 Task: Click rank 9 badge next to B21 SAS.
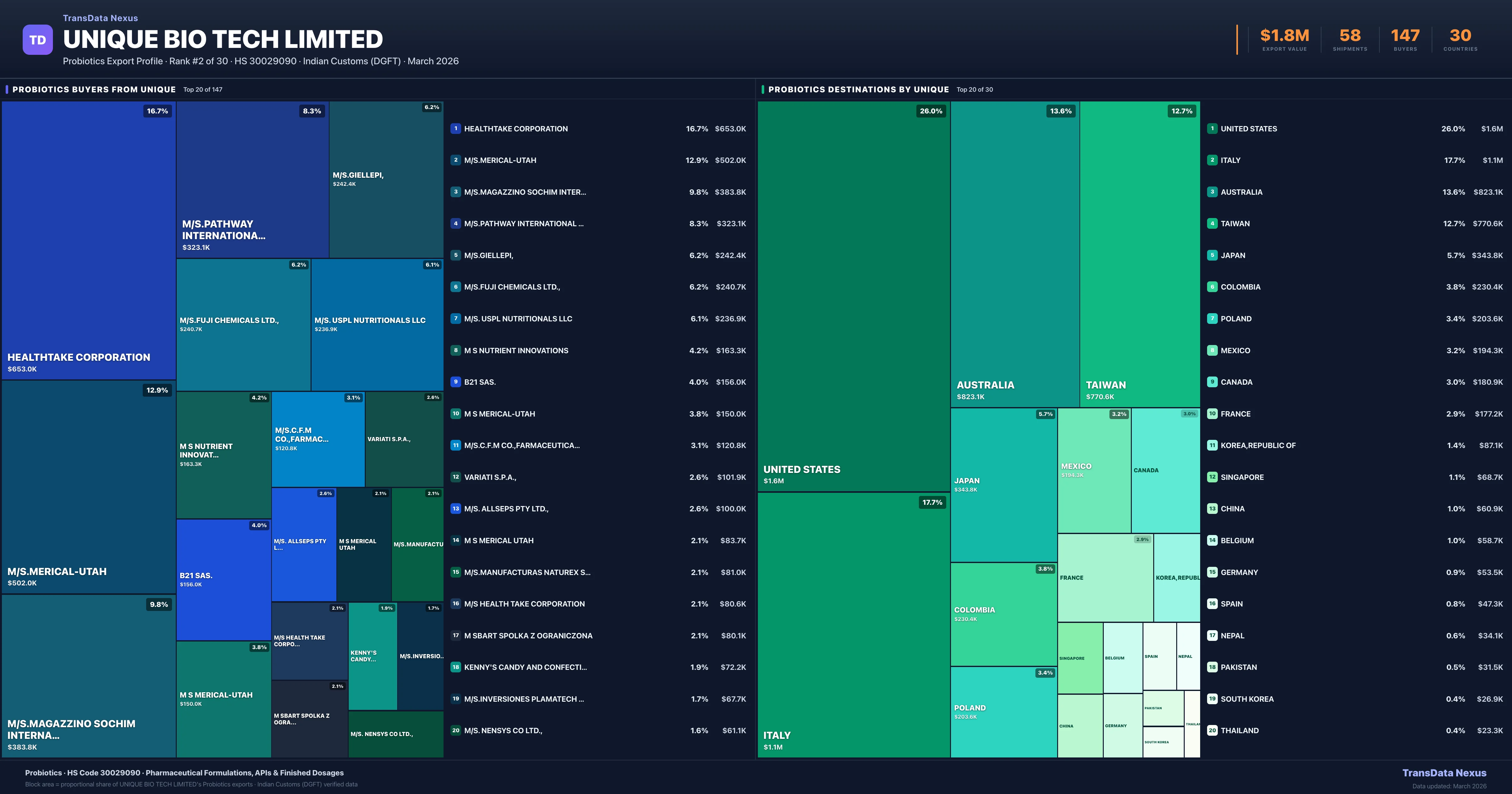[455, 382]
